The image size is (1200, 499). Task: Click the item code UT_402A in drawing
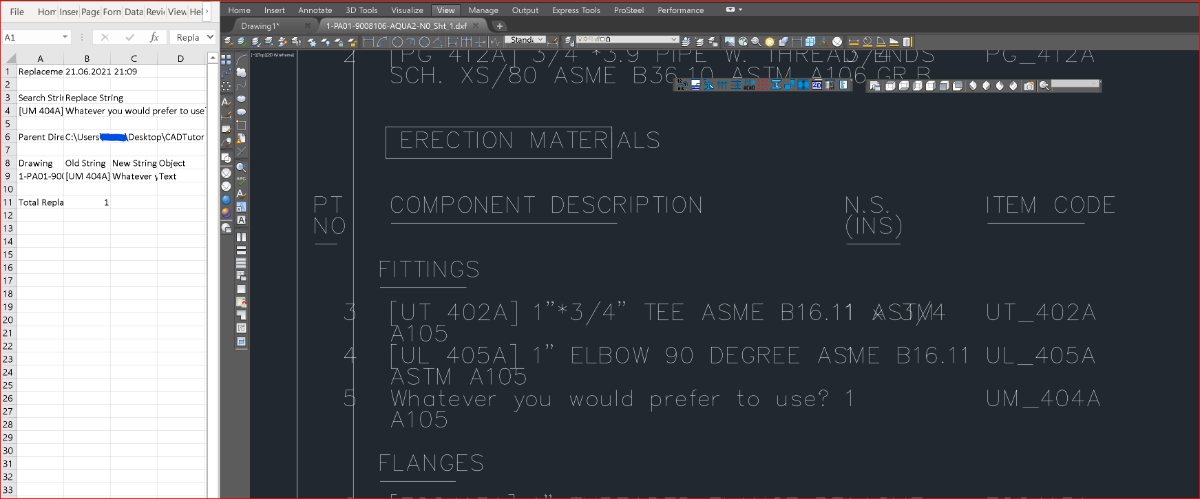click(1041, 313)
